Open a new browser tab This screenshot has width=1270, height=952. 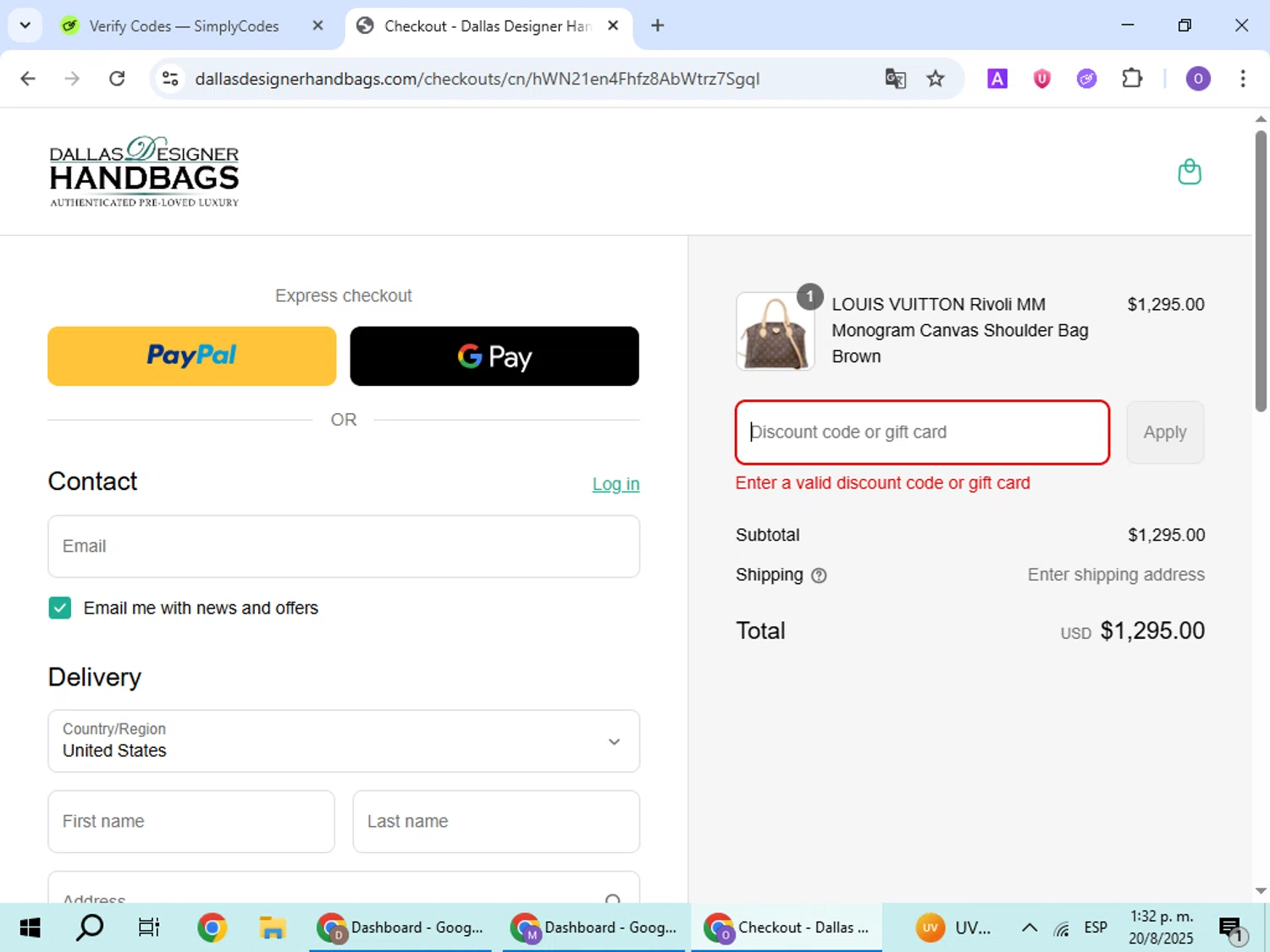click(657, 25)
